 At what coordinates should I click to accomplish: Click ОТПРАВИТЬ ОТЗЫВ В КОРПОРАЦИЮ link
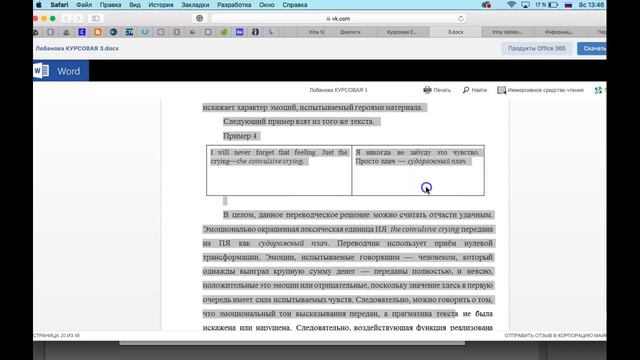555,336
